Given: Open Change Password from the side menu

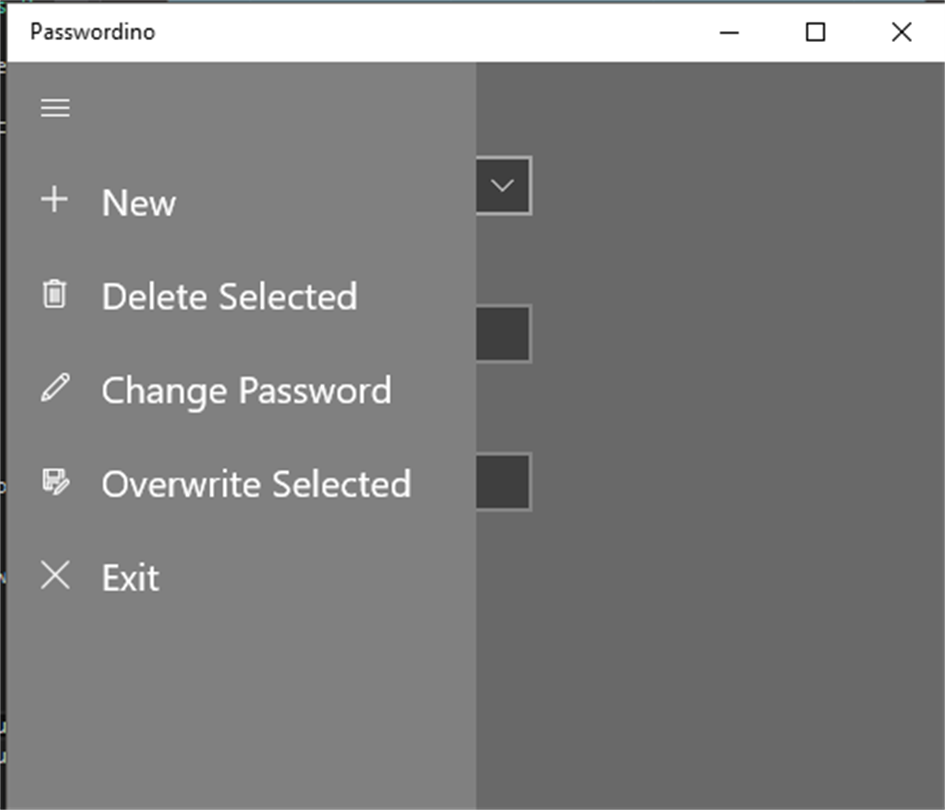Looking at the screenshot, I should (x=246, y=391).
